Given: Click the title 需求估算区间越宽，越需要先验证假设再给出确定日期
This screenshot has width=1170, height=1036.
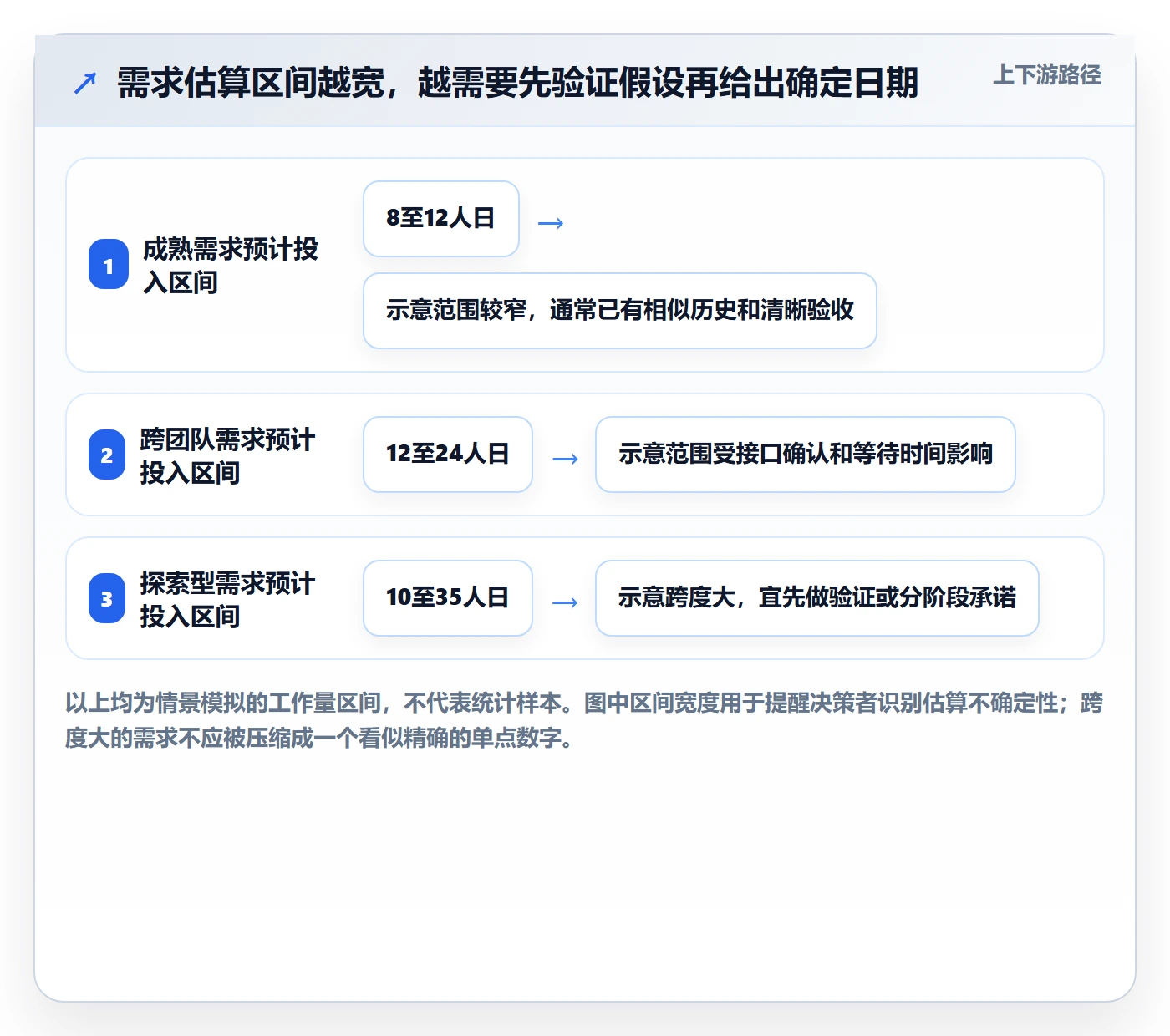Looking at the screenshot, I should click(517, 83).
